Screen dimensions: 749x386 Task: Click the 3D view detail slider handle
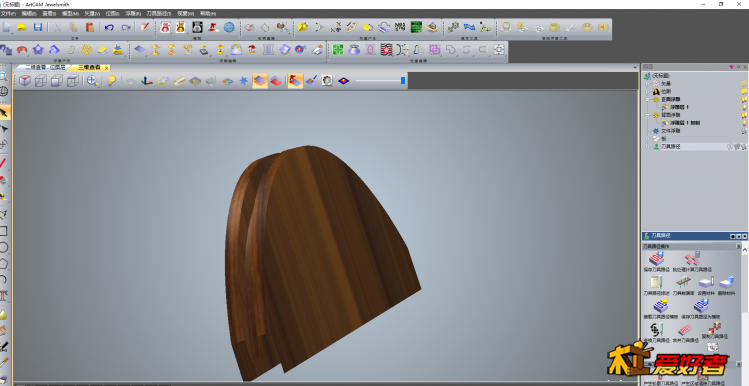(403, 81)
